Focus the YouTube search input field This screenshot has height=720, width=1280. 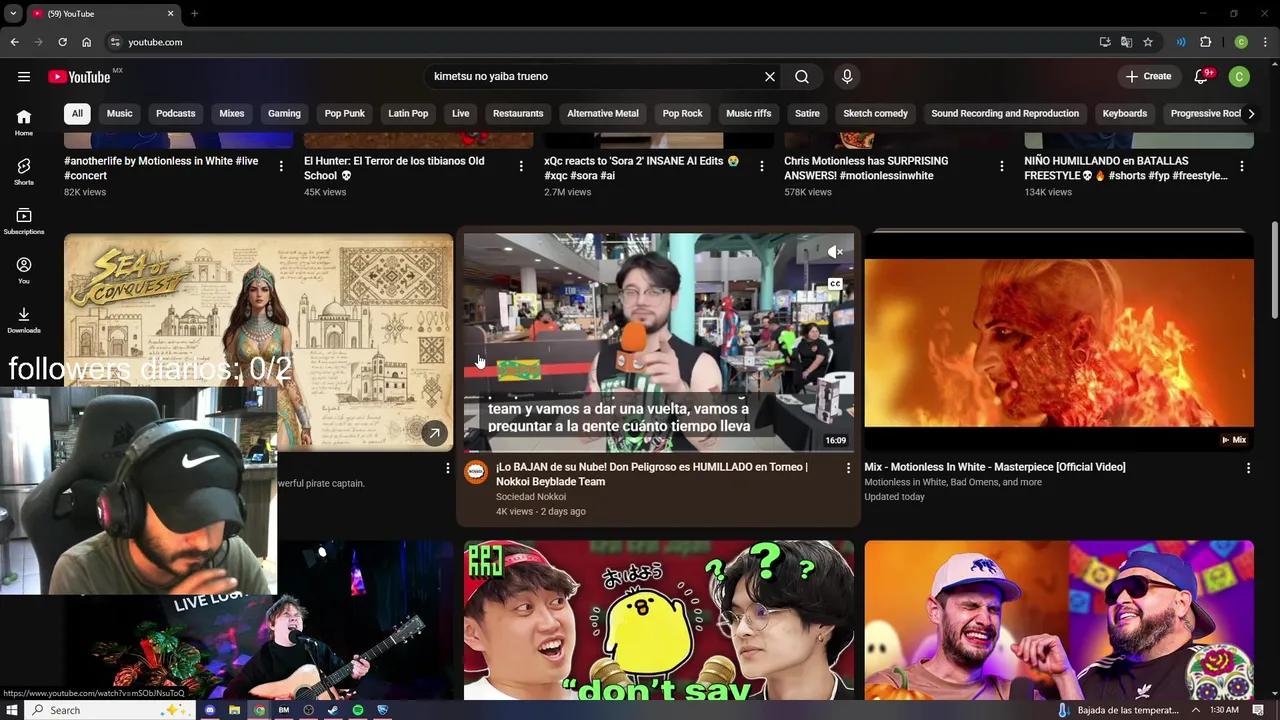594,76
